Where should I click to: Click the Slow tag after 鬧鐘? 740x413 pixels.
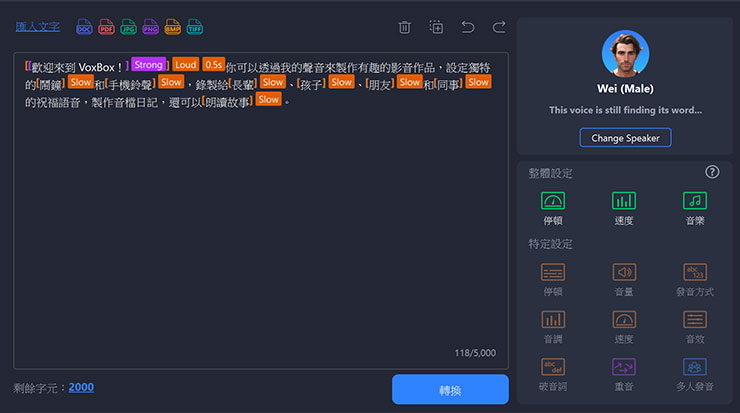pos(81,82)
